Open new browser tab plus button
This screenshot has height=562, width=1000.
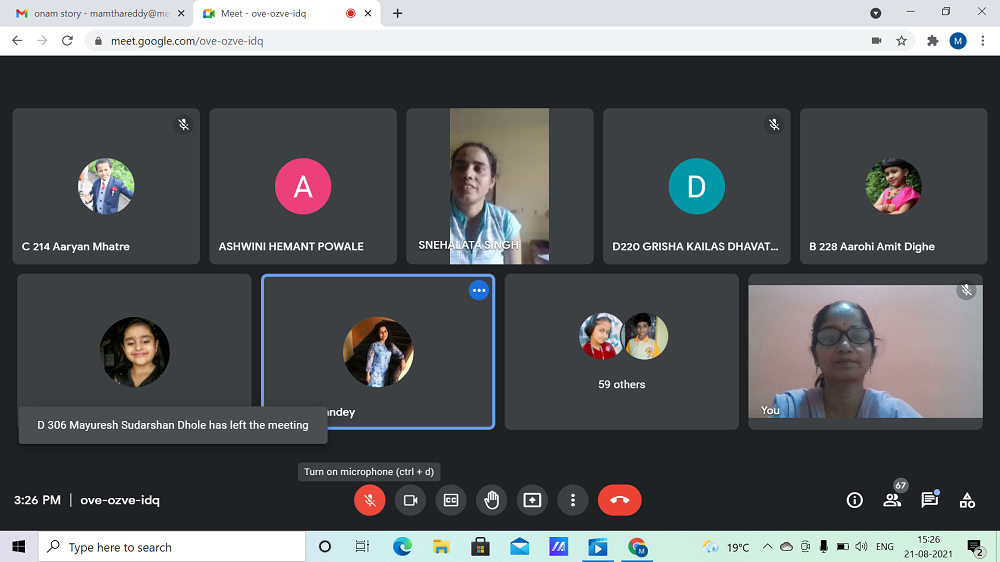point(398,13)
